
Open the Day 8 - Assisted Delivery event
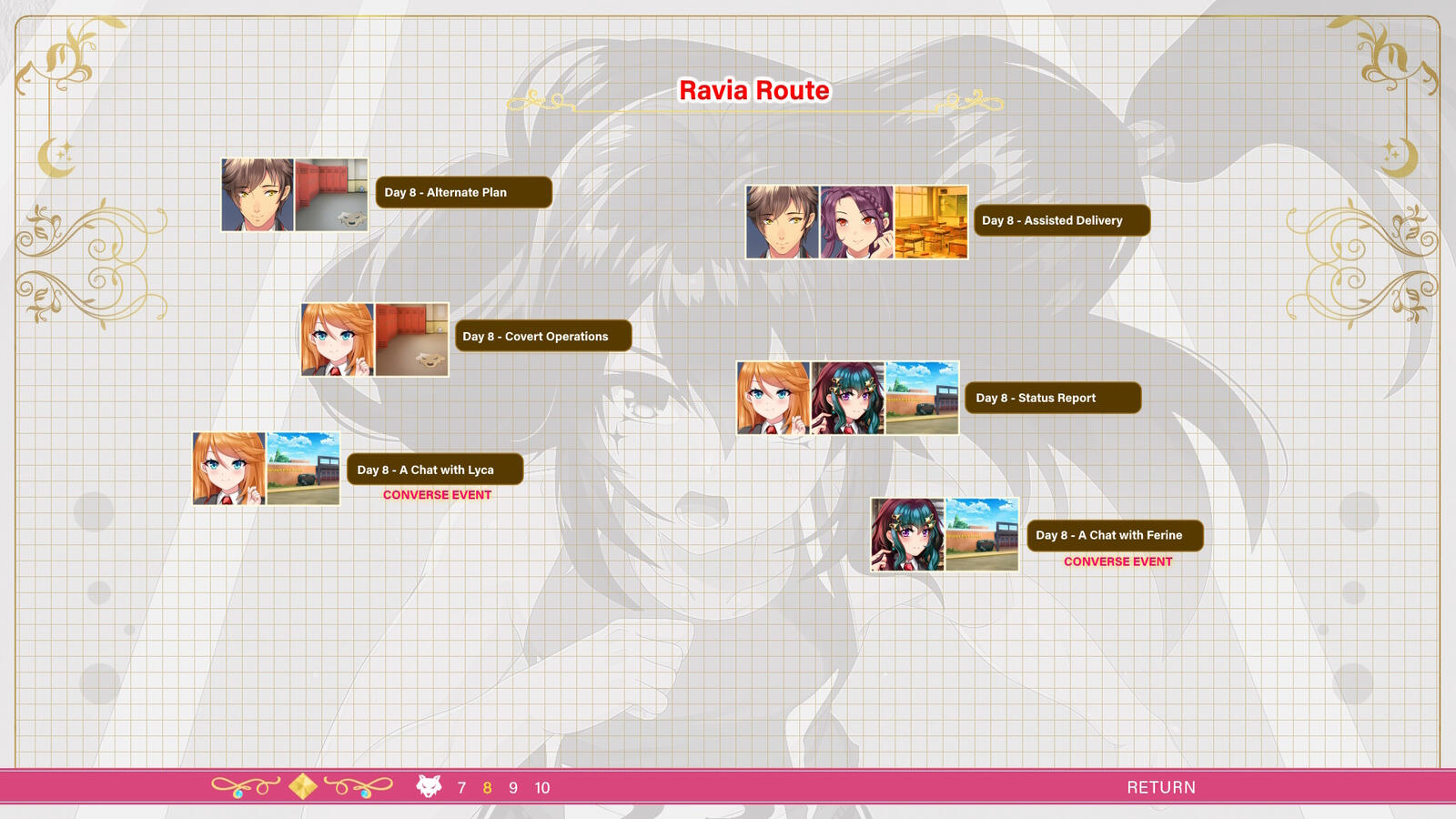tap(1061, 219)
